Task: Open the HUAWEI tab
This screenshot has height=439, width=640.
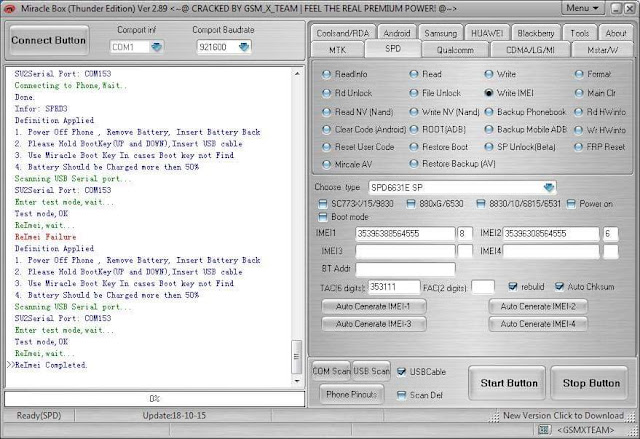Action: (x=487, y=33)
